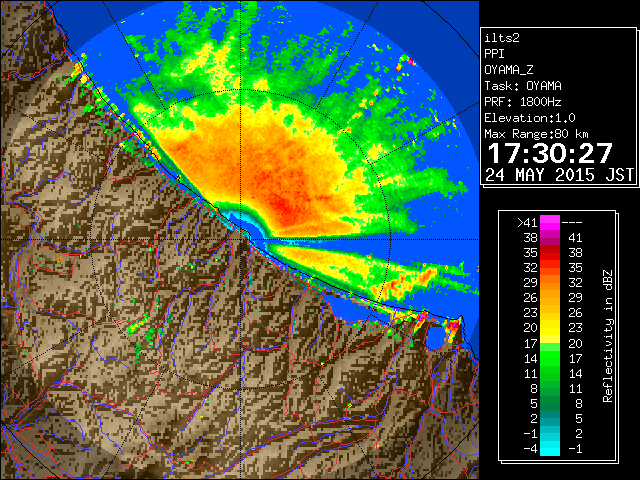Click the green 11 dBZ legend swatch
640x480 pixels.
(550, 373)
